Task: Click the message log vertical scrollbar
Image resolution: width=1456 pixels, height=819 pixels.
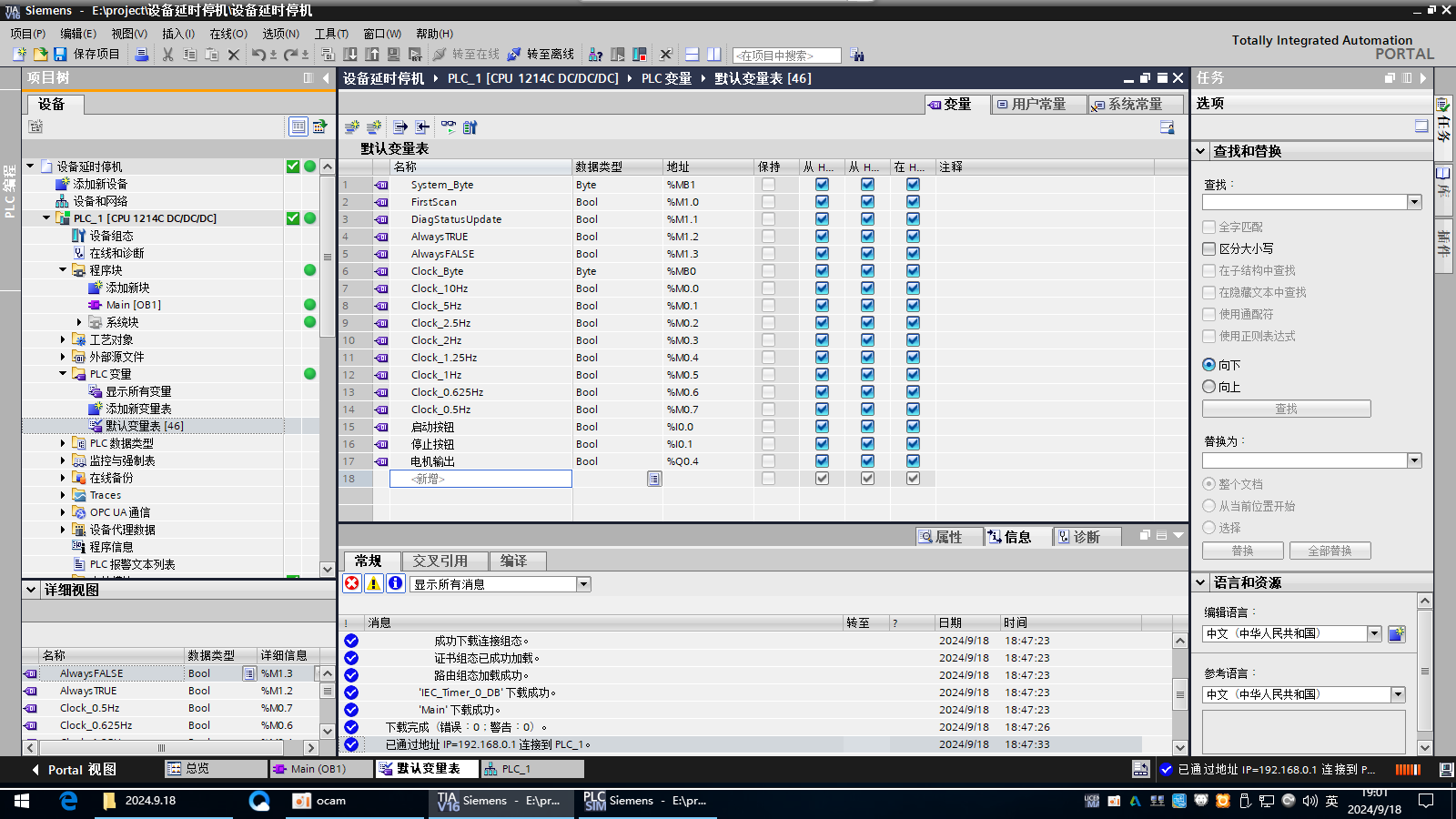Action: click(x=1179, y=693)
